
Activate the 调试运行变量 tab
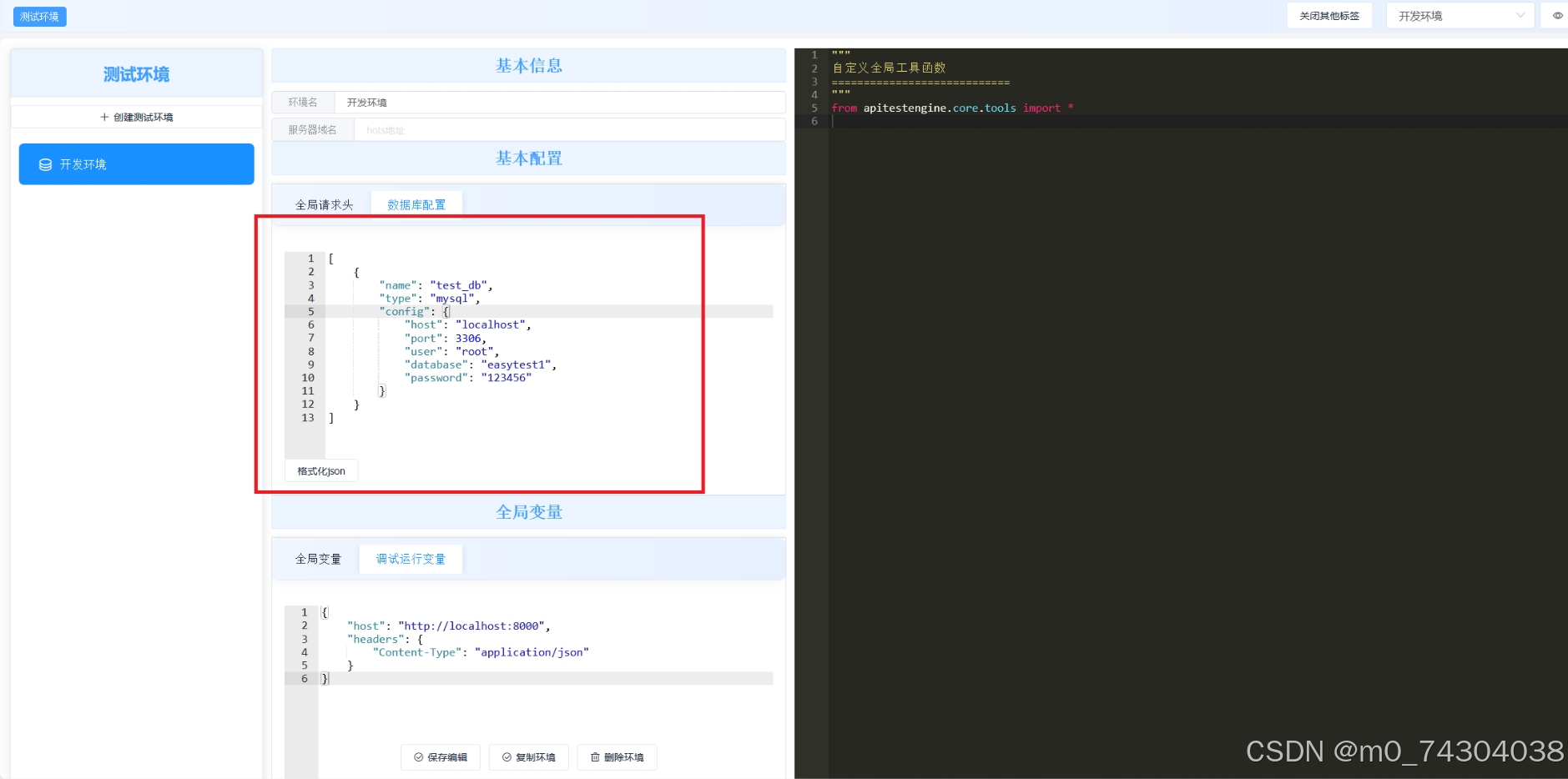[410, 559]
